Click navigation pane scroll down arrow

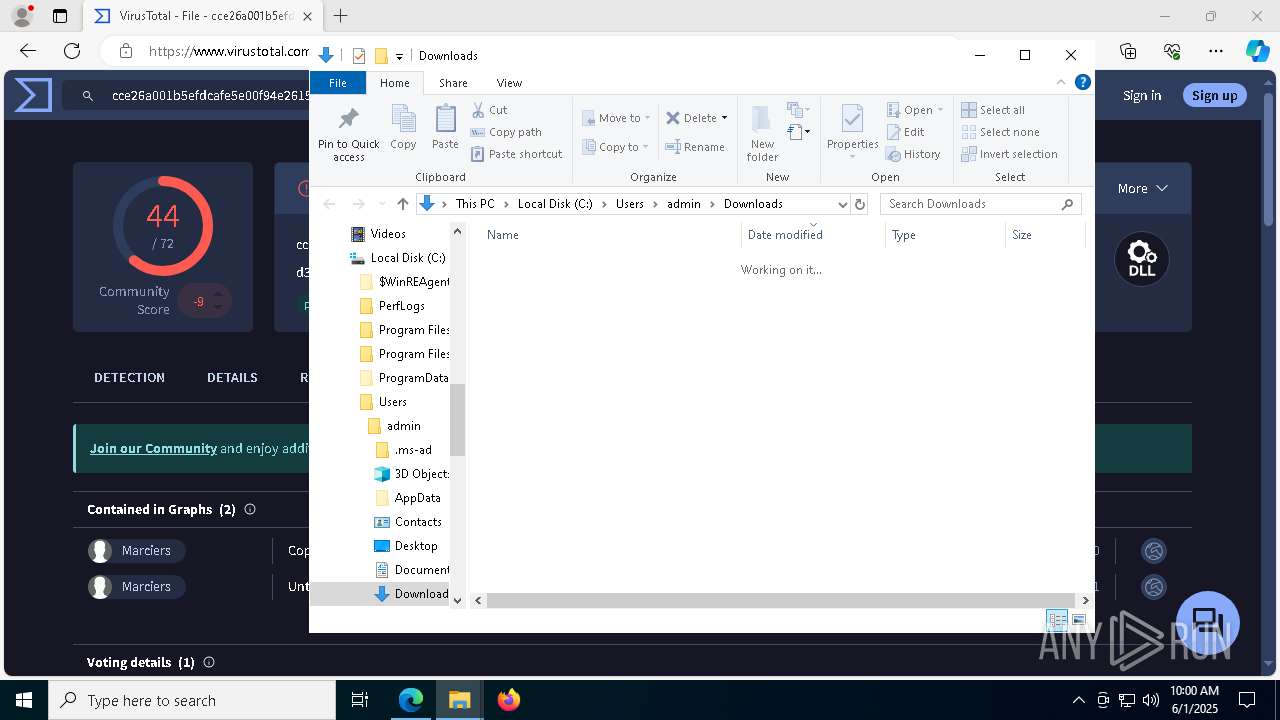tap(458, 600)
